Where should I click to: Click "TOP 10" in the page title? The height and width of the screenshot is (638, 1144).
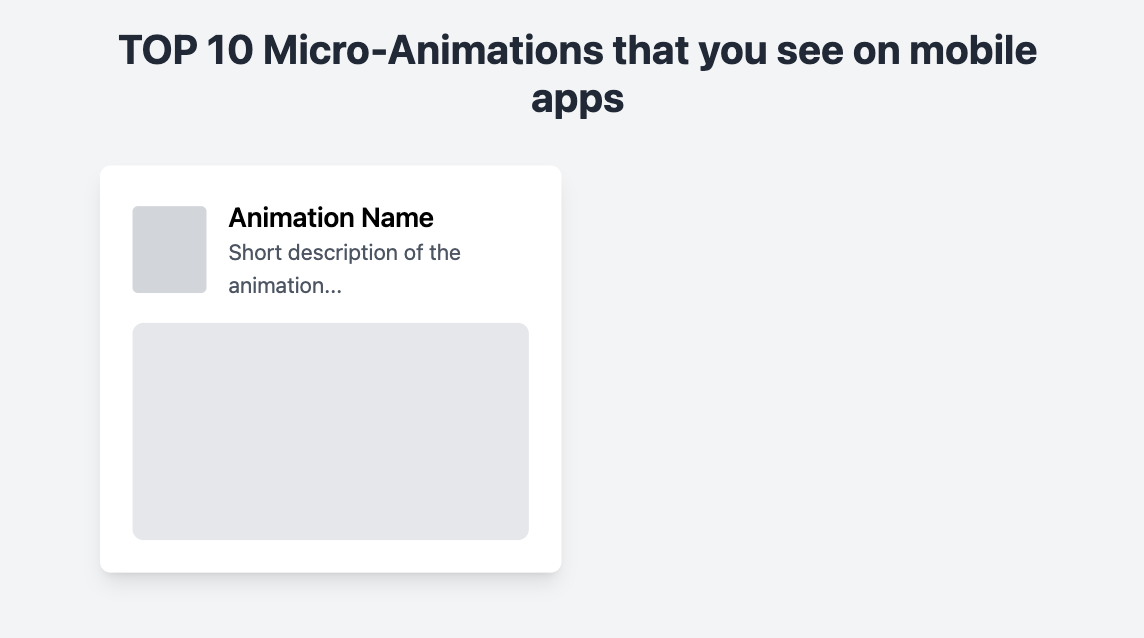point(184,50)
